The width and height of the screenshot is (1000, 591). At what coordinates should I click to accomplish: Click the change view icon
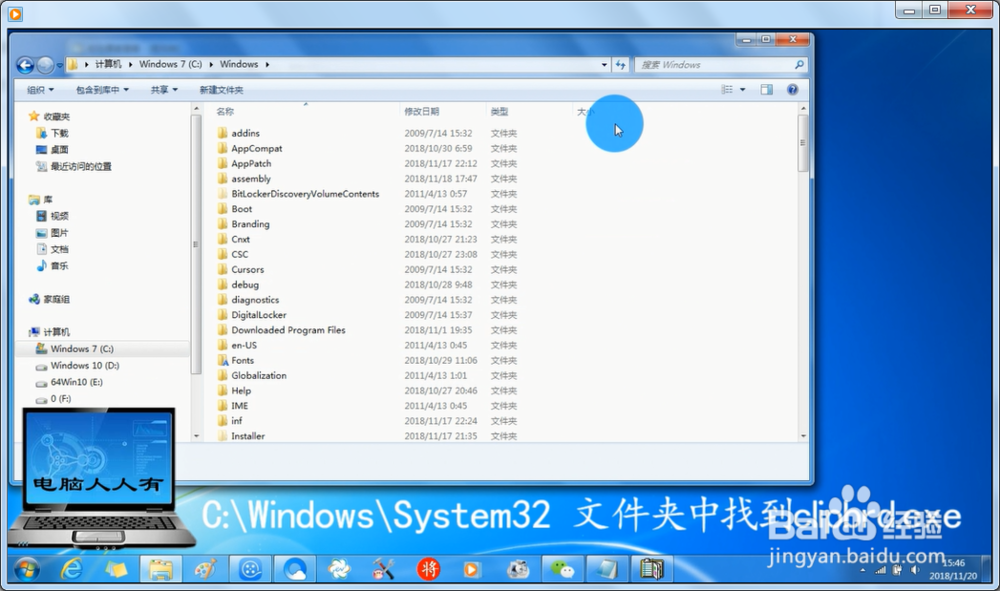[727, 90]
